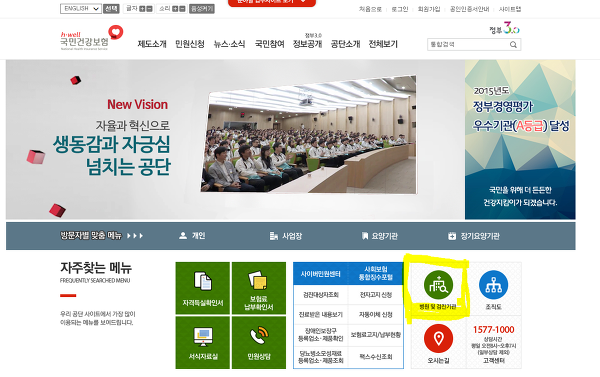This screenshot has width=600, height=377.
Task: Click the 진료받은 내용보기 link
Action: point(321,315)
